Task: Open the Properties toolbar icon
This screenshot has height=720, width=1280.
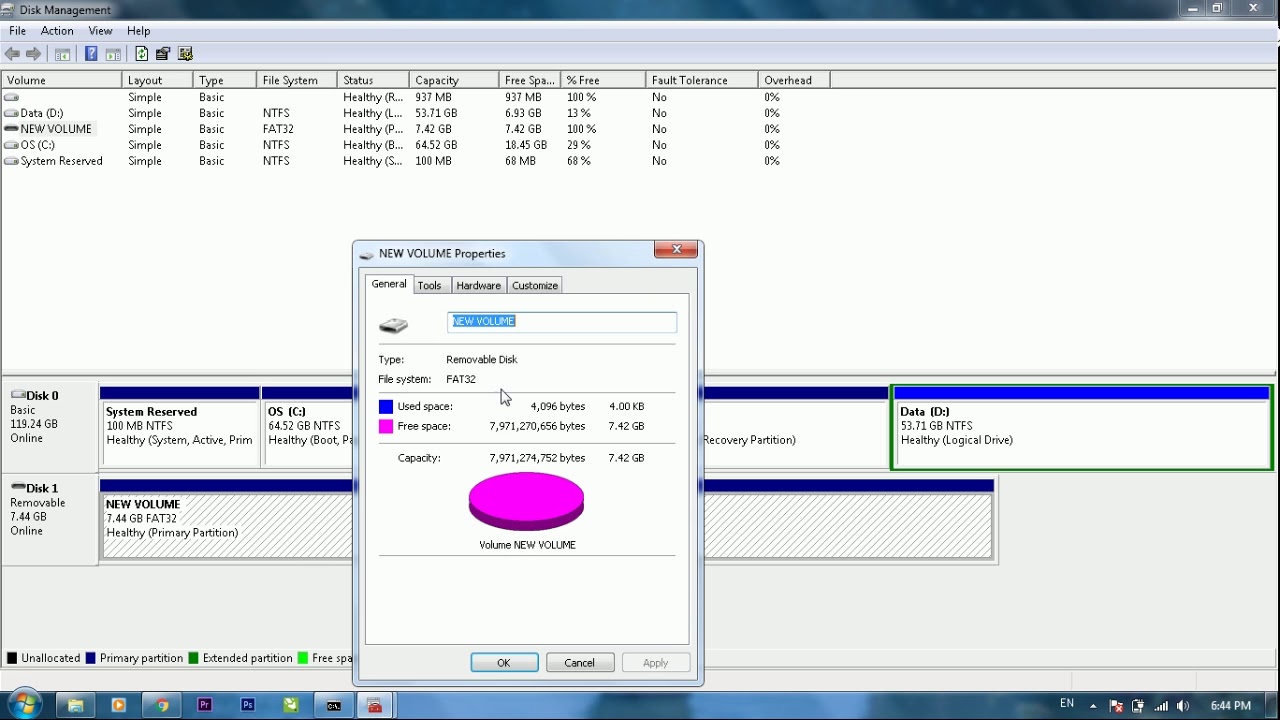Action: coord(163,54)
